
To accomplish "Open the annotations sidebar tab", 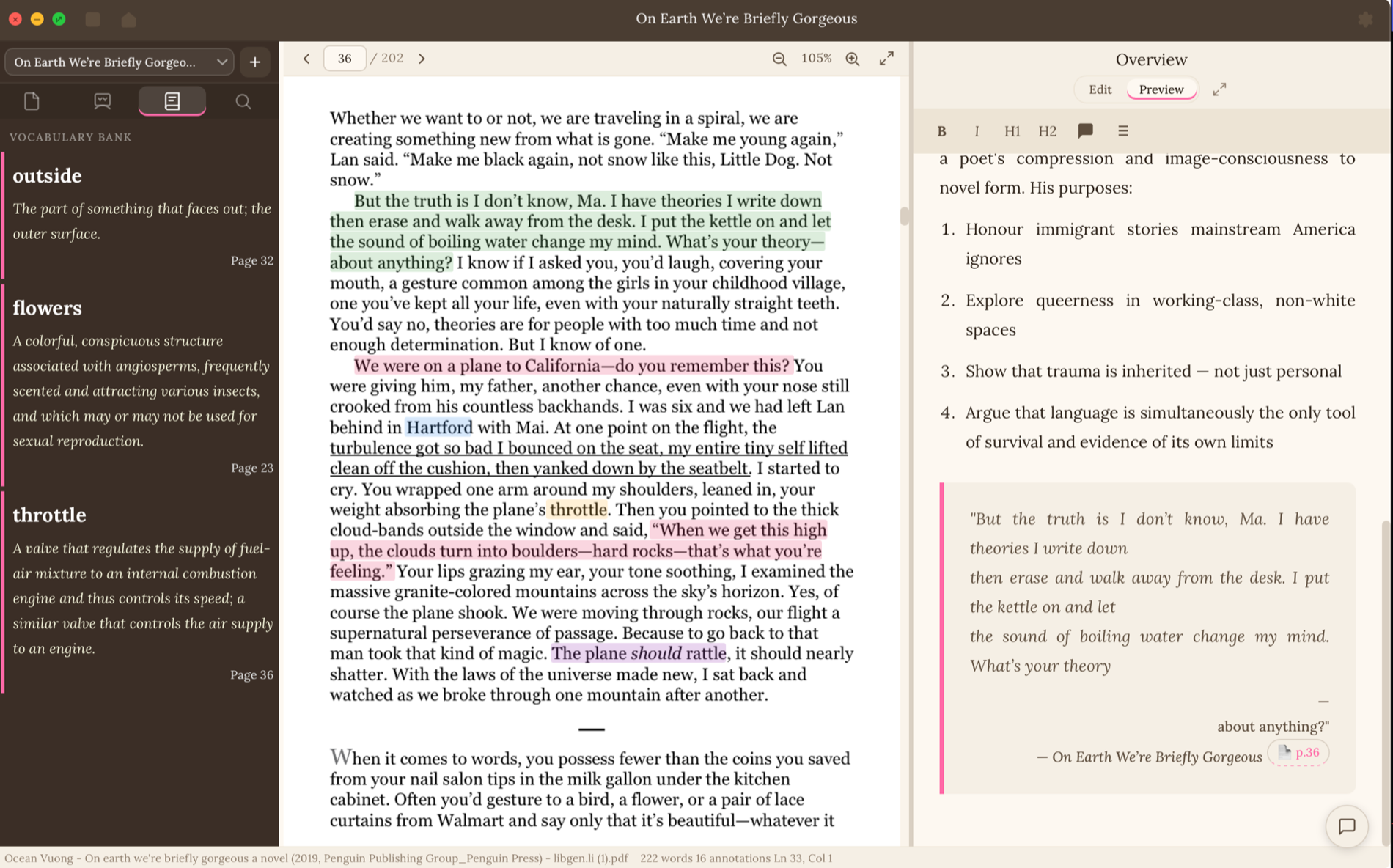I will [102, 101].
